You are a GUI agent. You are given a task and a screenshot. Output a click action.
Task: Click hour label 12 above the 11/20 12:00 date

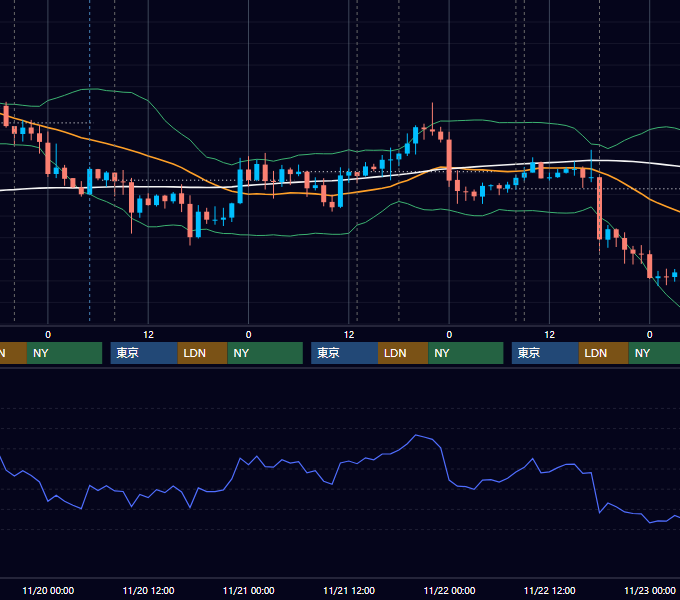148,335
